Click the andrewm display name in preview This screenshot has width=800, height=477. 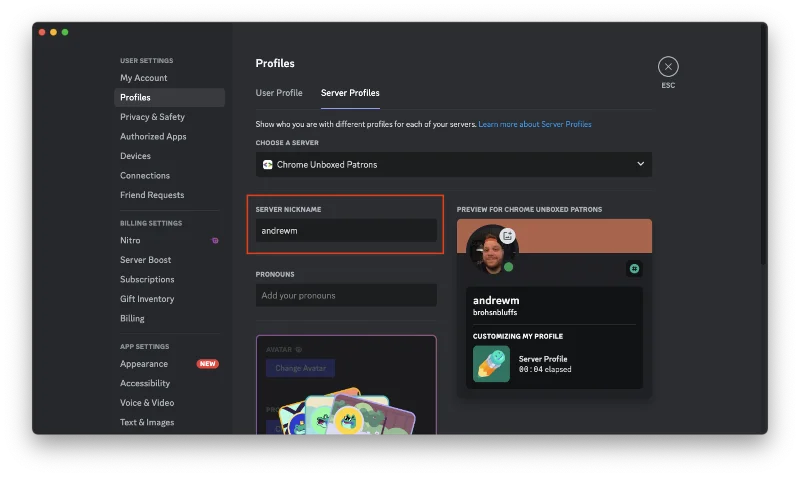496,300
